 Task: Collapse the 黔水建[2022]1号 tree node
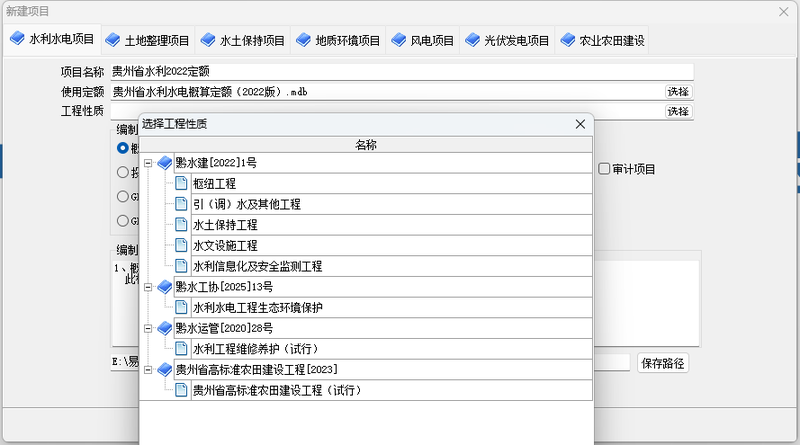click(x=148, y=163)
